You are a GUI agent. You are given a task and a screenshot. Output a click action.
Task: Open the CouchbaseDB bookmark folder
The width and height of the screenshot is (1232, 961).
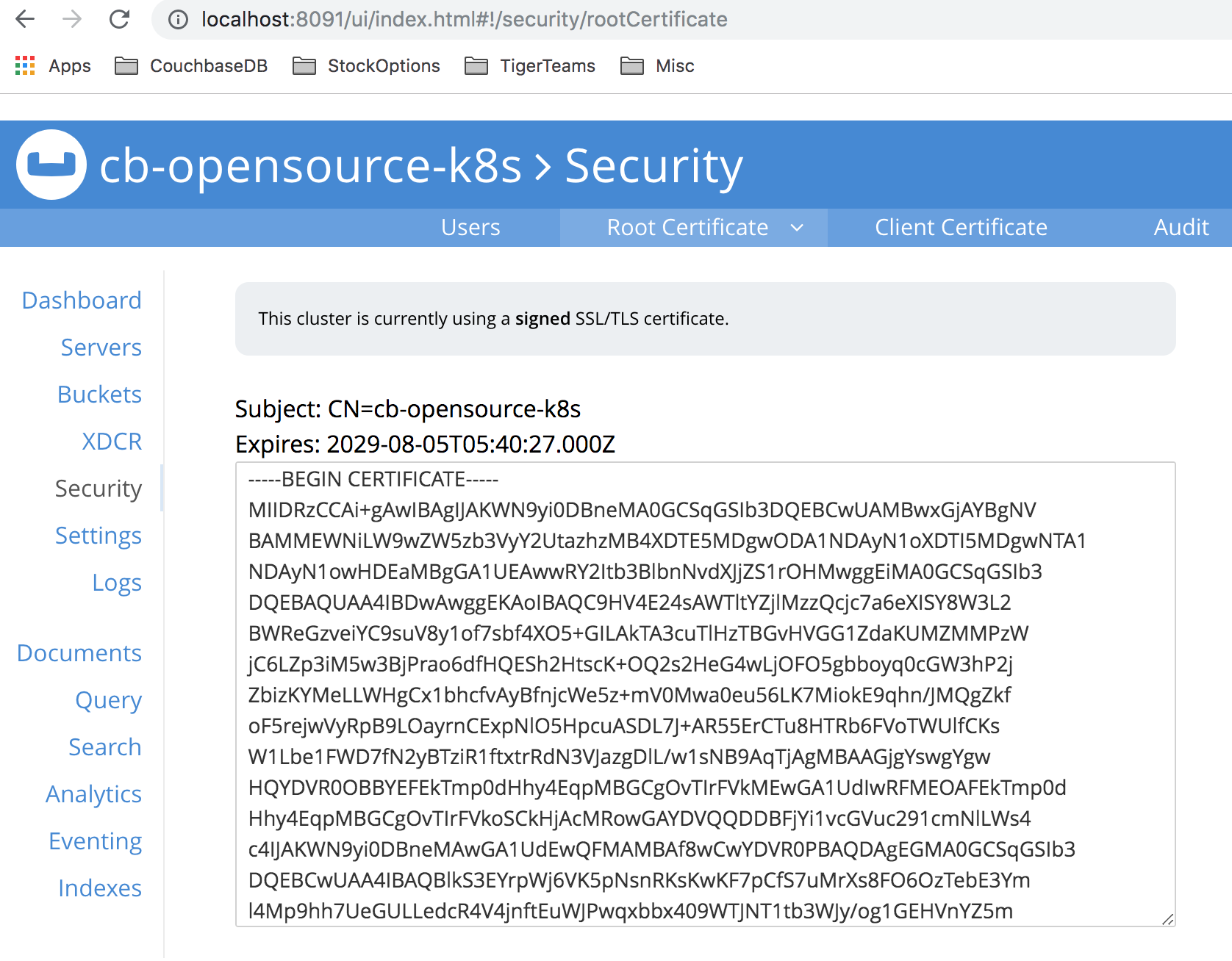tap(191, 66)
